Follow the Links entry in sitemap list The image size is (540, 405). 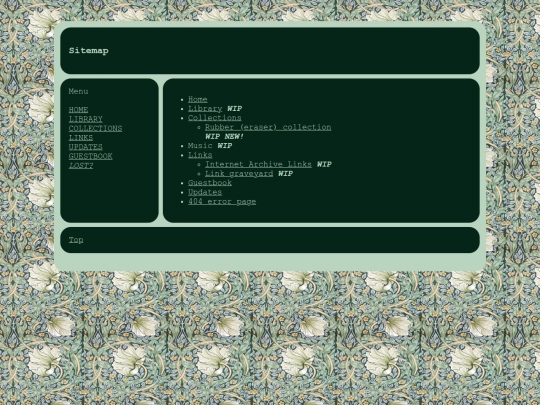click(x=200, y=155)
